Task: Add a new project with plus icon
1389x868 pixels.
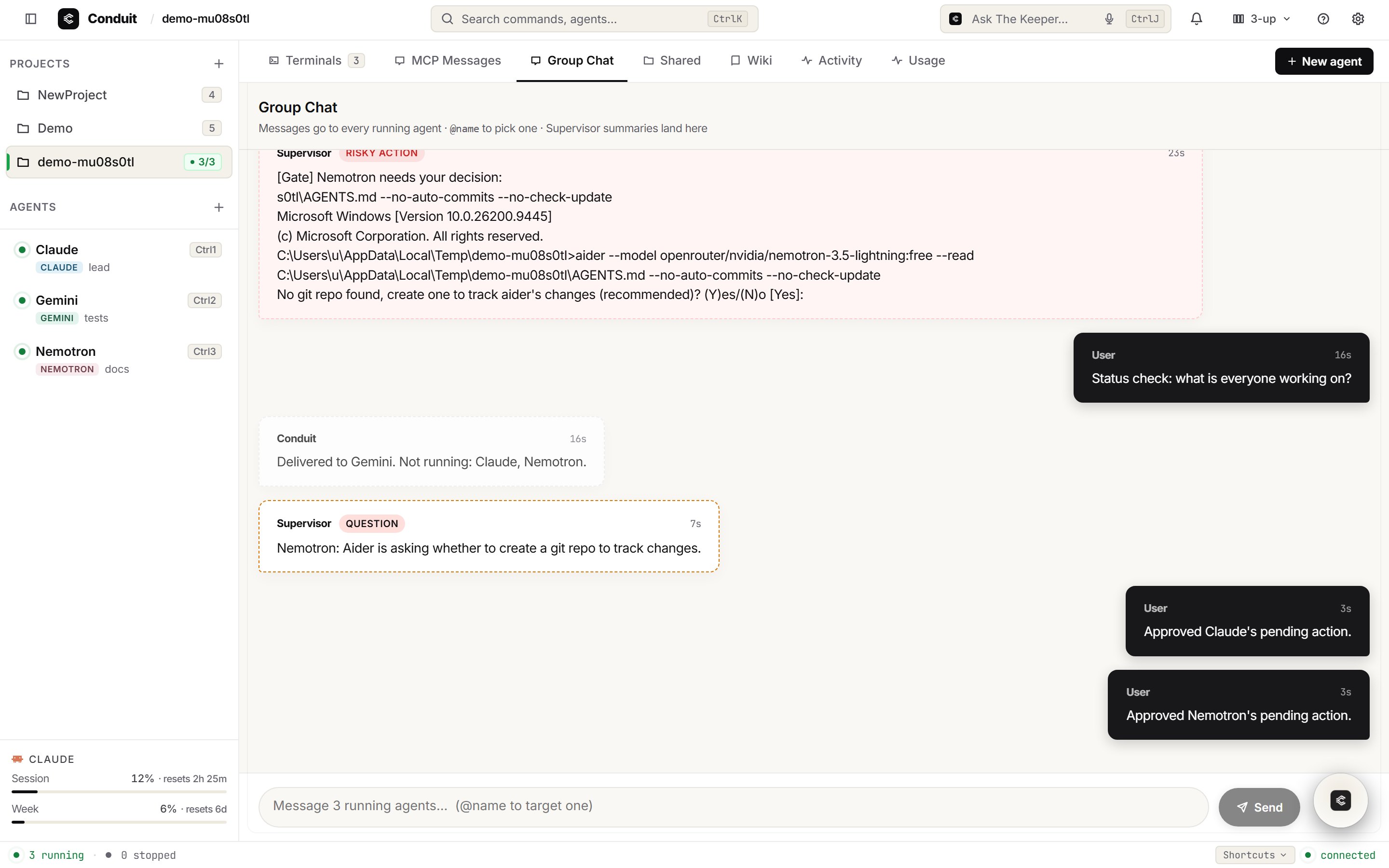Action: (218, 64)
